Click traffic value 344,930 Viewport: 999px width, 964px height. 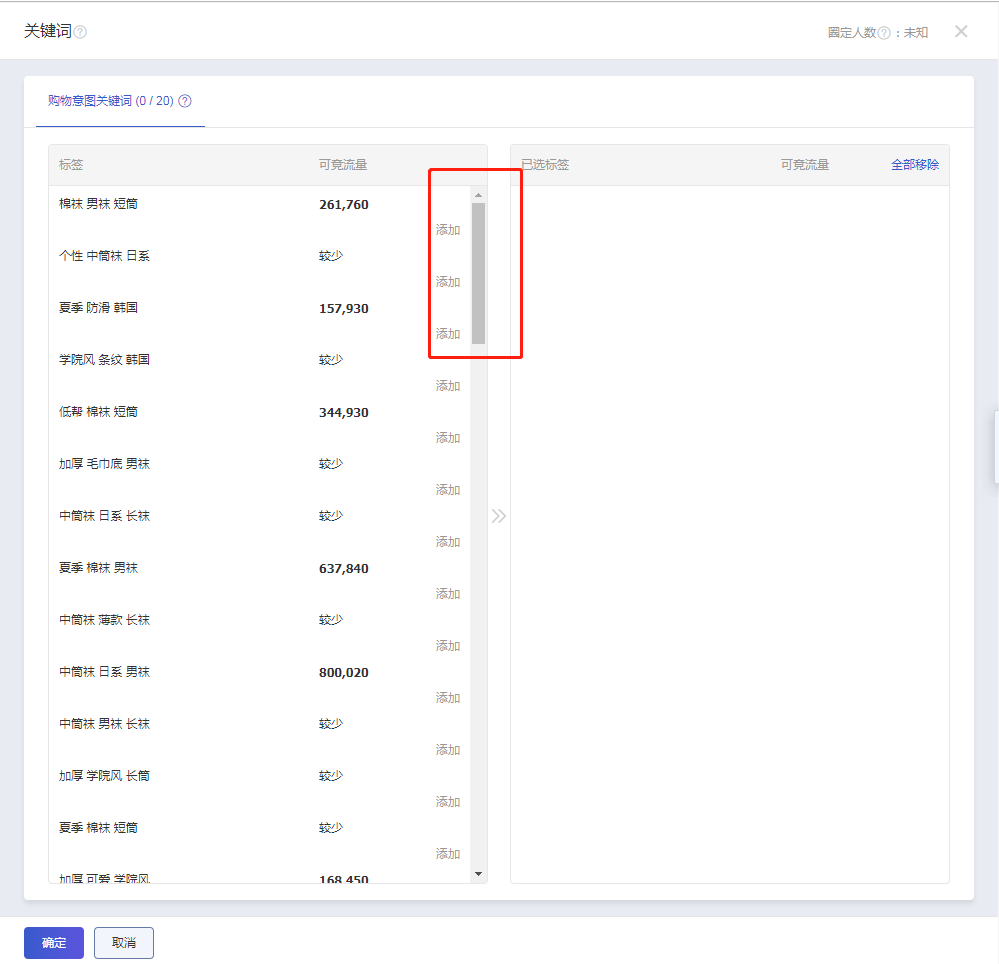click(x=343, y=412)
